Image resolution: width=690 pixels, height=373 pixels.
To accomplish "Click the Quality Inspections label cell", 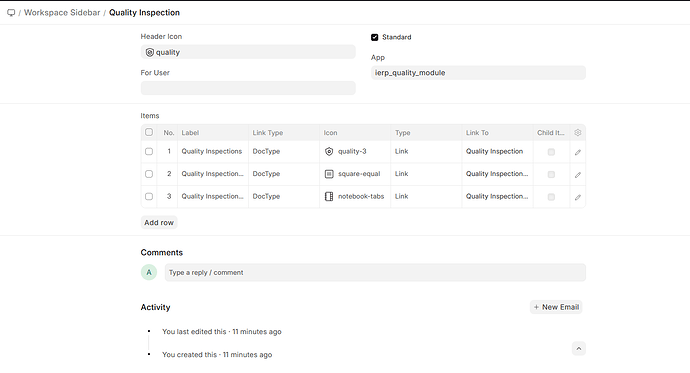I will click(x=213, y=151).
